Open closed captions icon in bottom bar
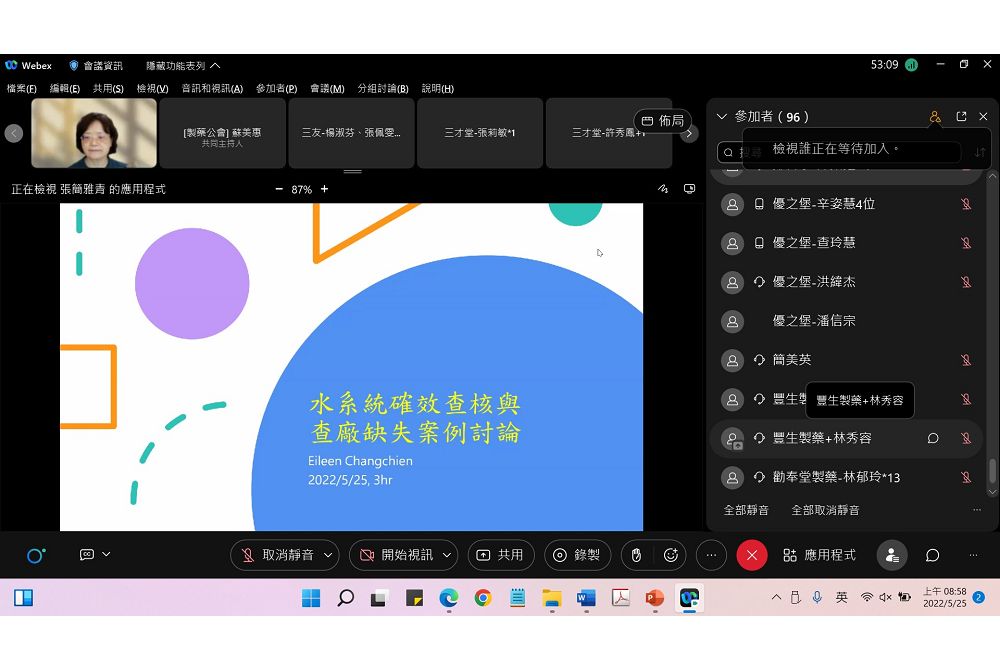The width and height of the screenshot is (1000, 670). (87, 555)
